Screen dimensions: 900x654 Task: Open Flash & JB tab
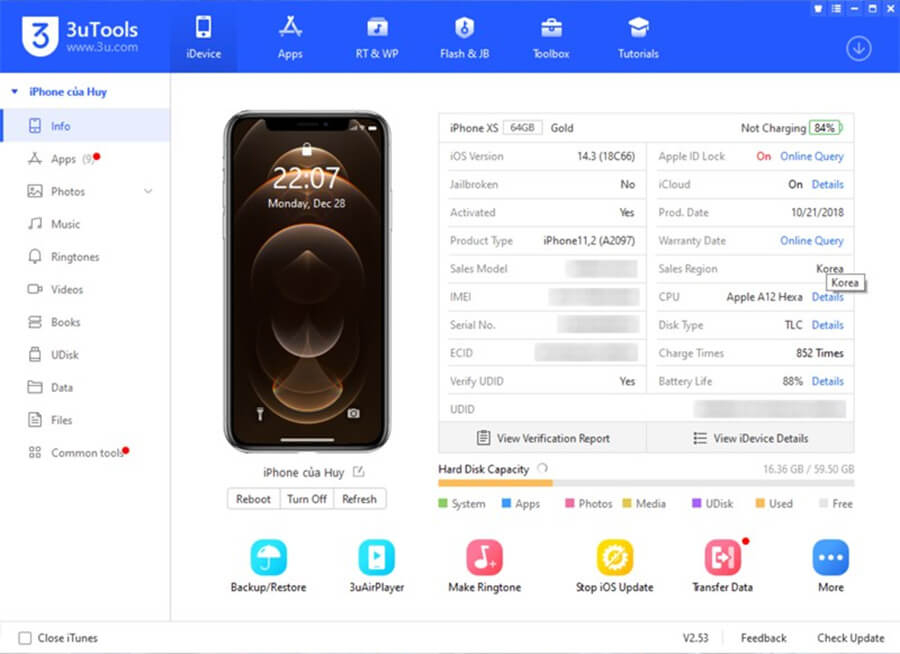(x=464, y=37)
